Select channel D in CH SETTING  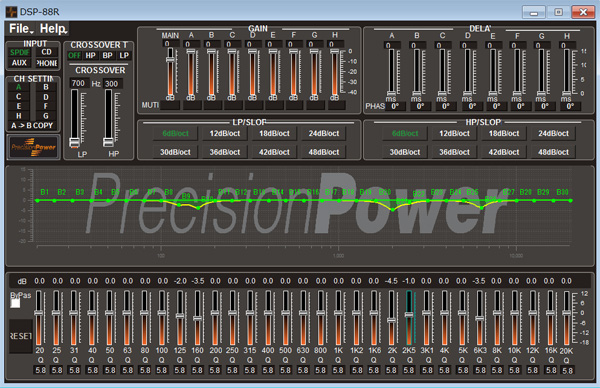pos(46,97)
